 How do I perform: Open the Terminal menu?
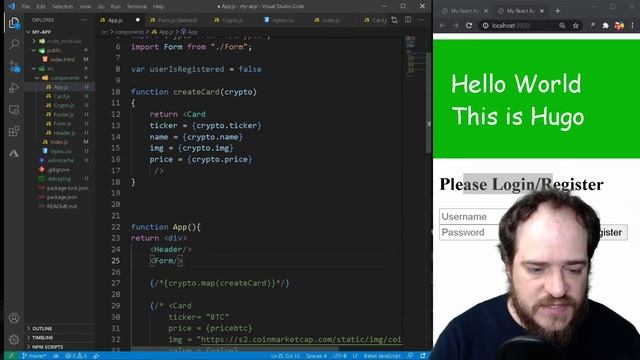[x=137, y=7]
